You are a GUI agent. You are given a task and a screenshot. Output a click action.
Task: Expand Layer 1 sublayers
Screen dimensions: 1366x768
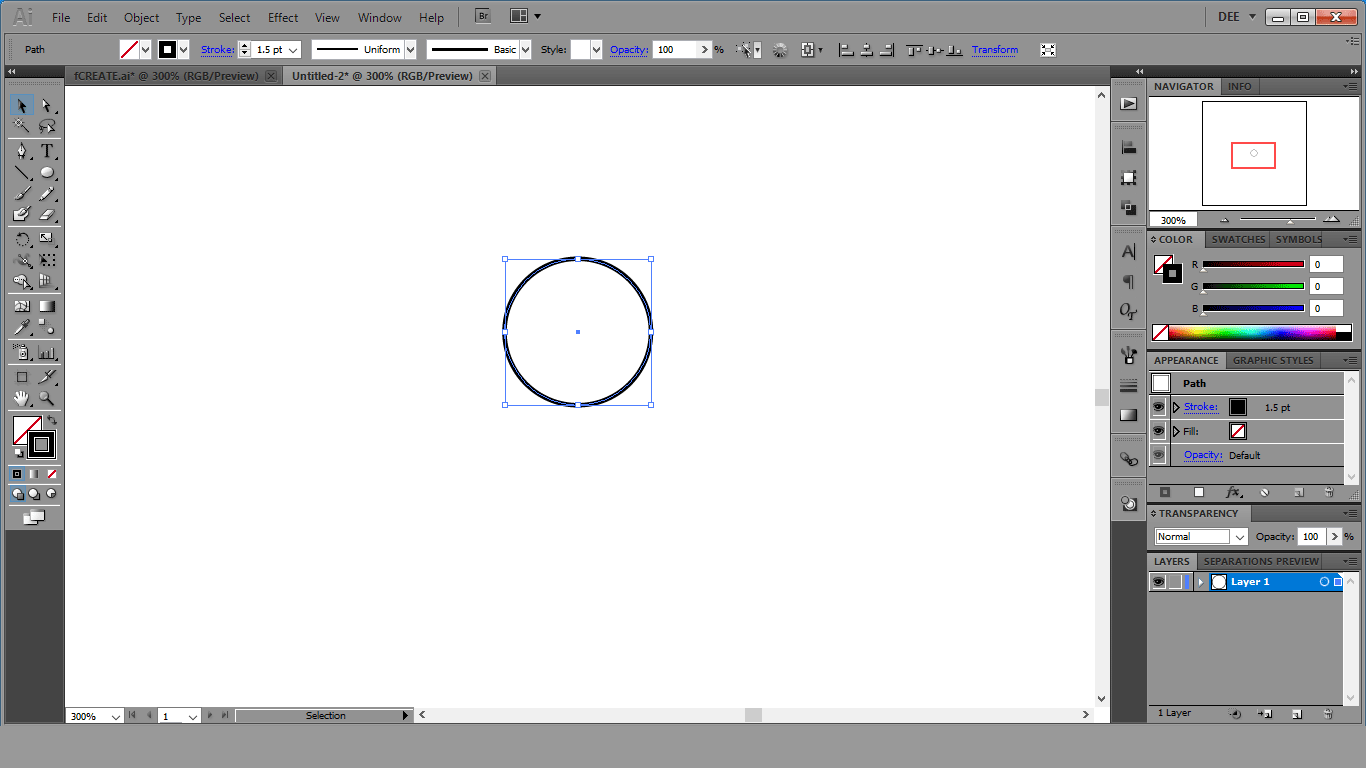pyautogui.click(x=1201, y=582)
